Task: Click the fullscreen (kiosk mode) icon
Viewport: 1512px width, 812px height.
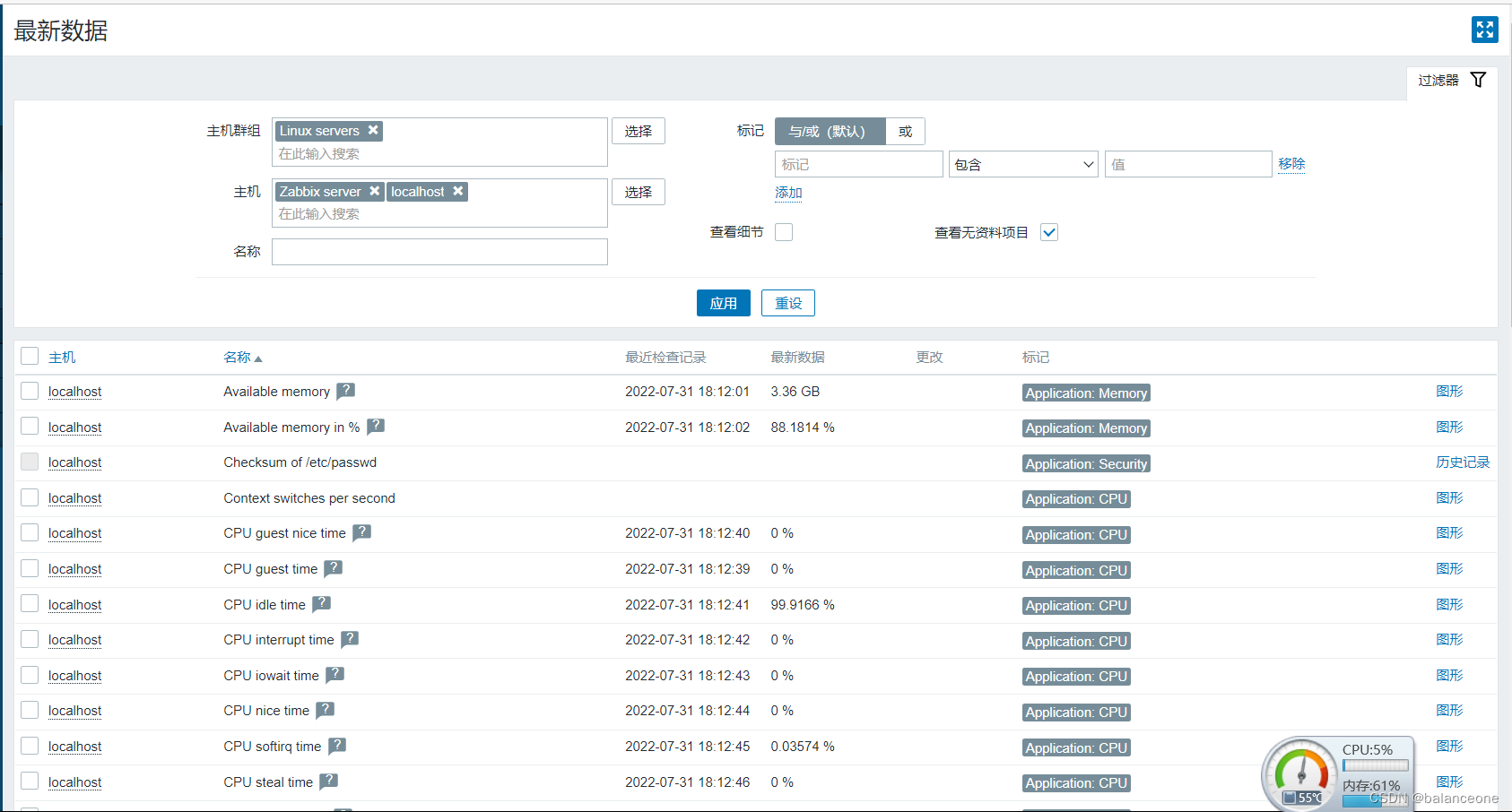Action: click(1484, 30)
